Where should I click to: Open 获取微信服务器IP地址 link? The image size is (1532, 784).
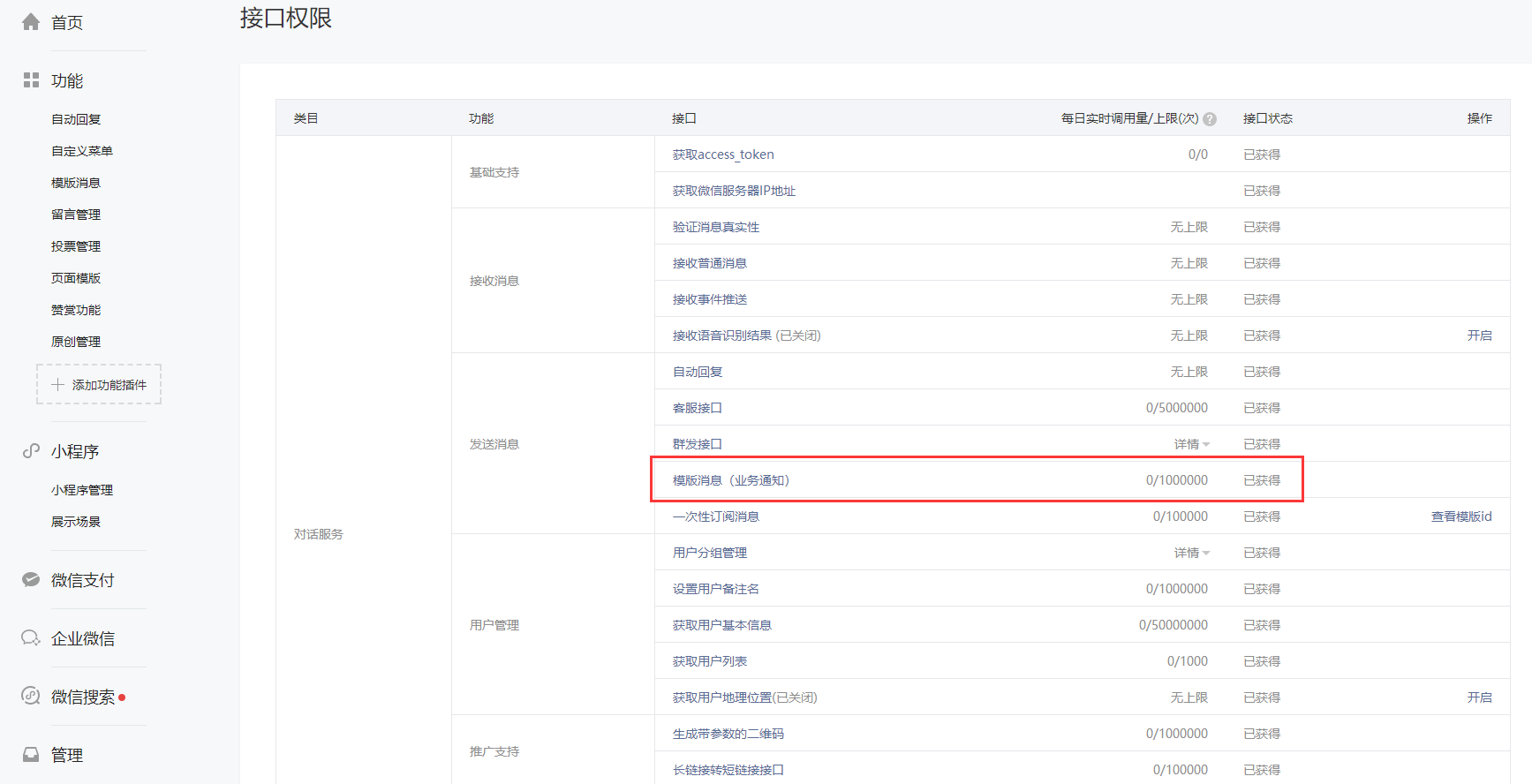[x=734, y=191]
